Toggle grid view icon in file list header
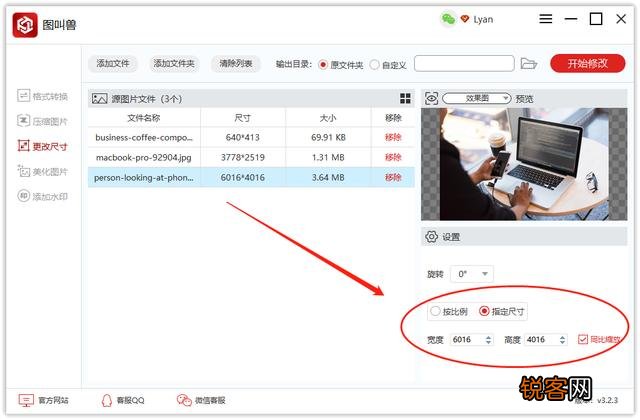The image size is (640, 420). pyautogui.click(x=405, y=98)
